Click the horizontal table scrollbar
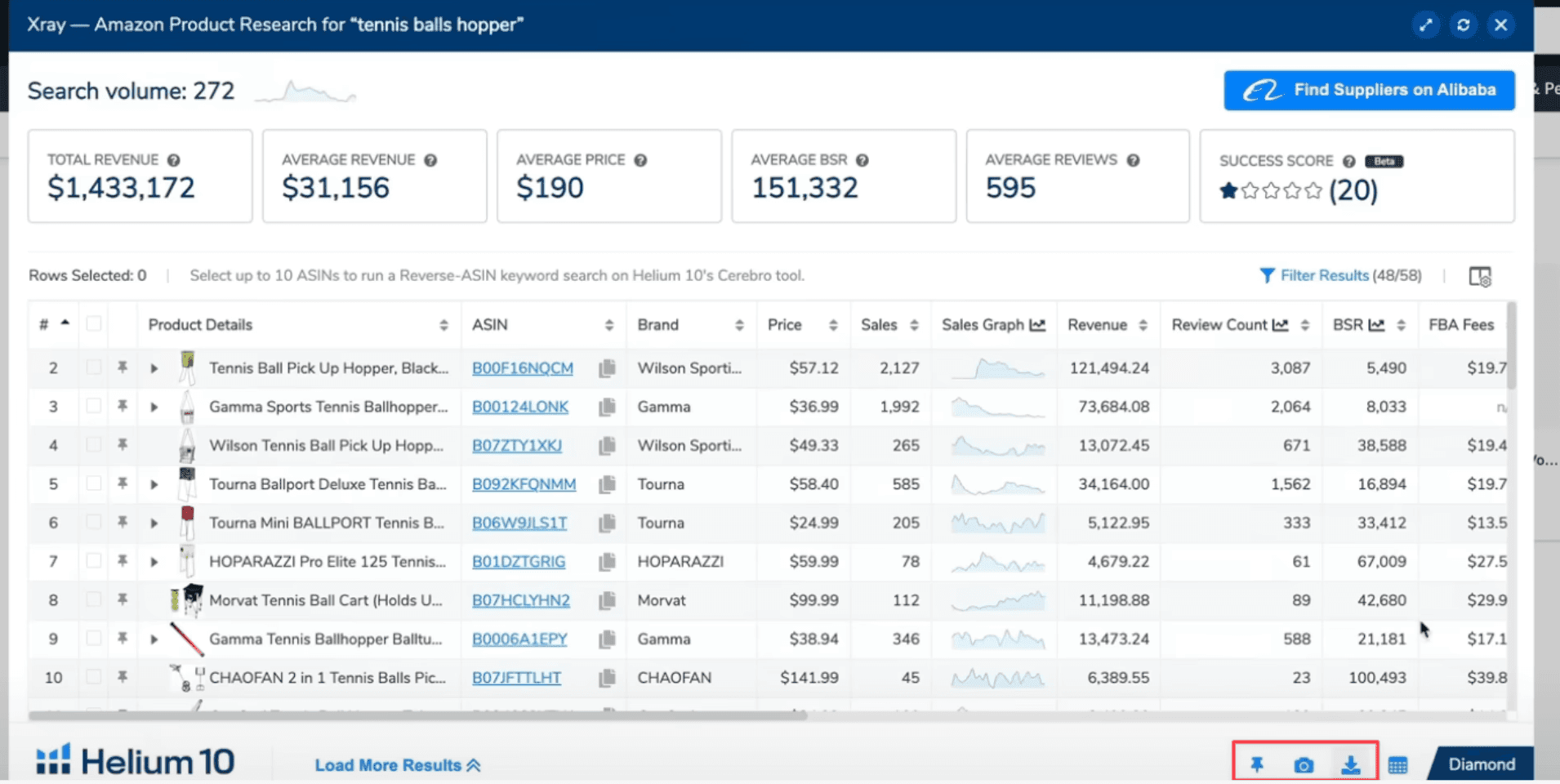This screenshot has width=1560, height=784. pos(417,715)
